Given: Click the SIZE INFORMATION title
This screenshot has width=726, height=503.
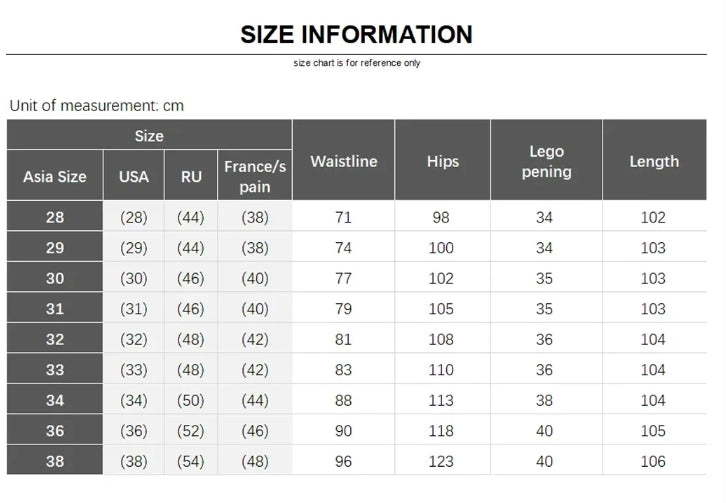Looking at the screenshot, I should pos(356,34).
